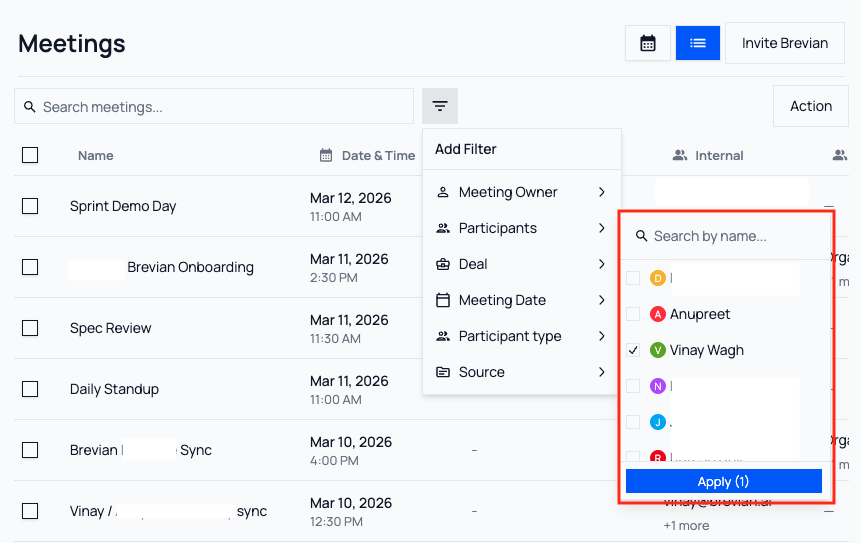Image resolution: width=861 pixels, height=543 pixels.
Task: Click the Deal briefcase icon
Action: tap(443, 264)
